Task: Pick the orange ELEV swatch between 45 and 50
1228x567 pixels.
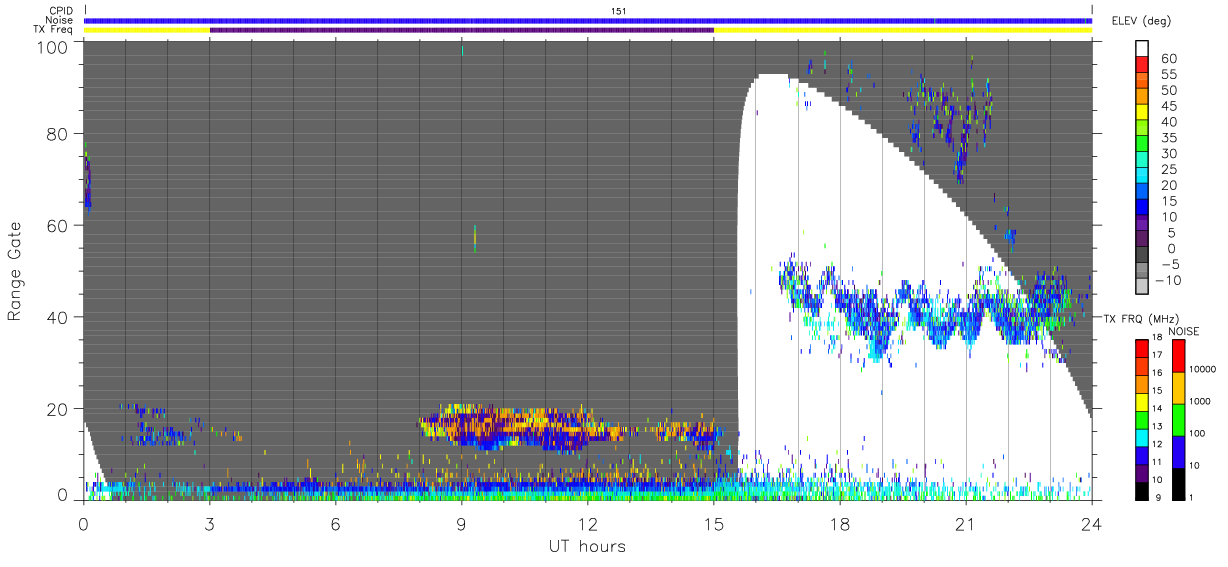Action: tap(1142, 98)
